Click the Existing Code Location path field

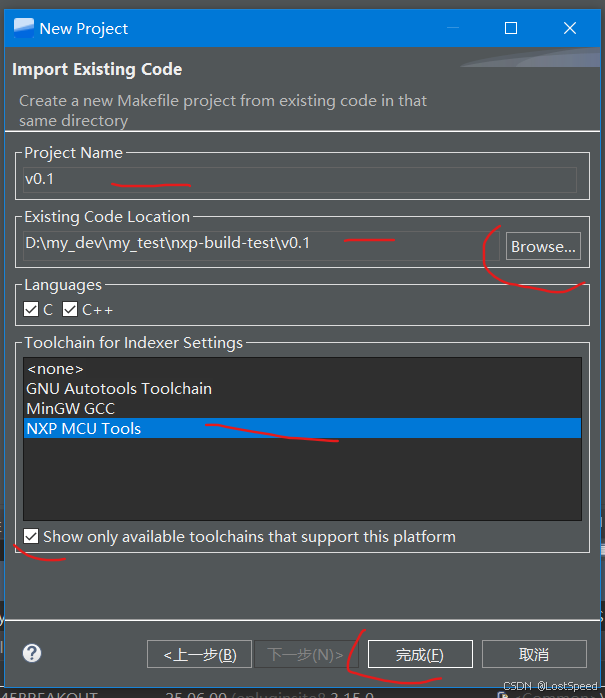tap(261, 245)
